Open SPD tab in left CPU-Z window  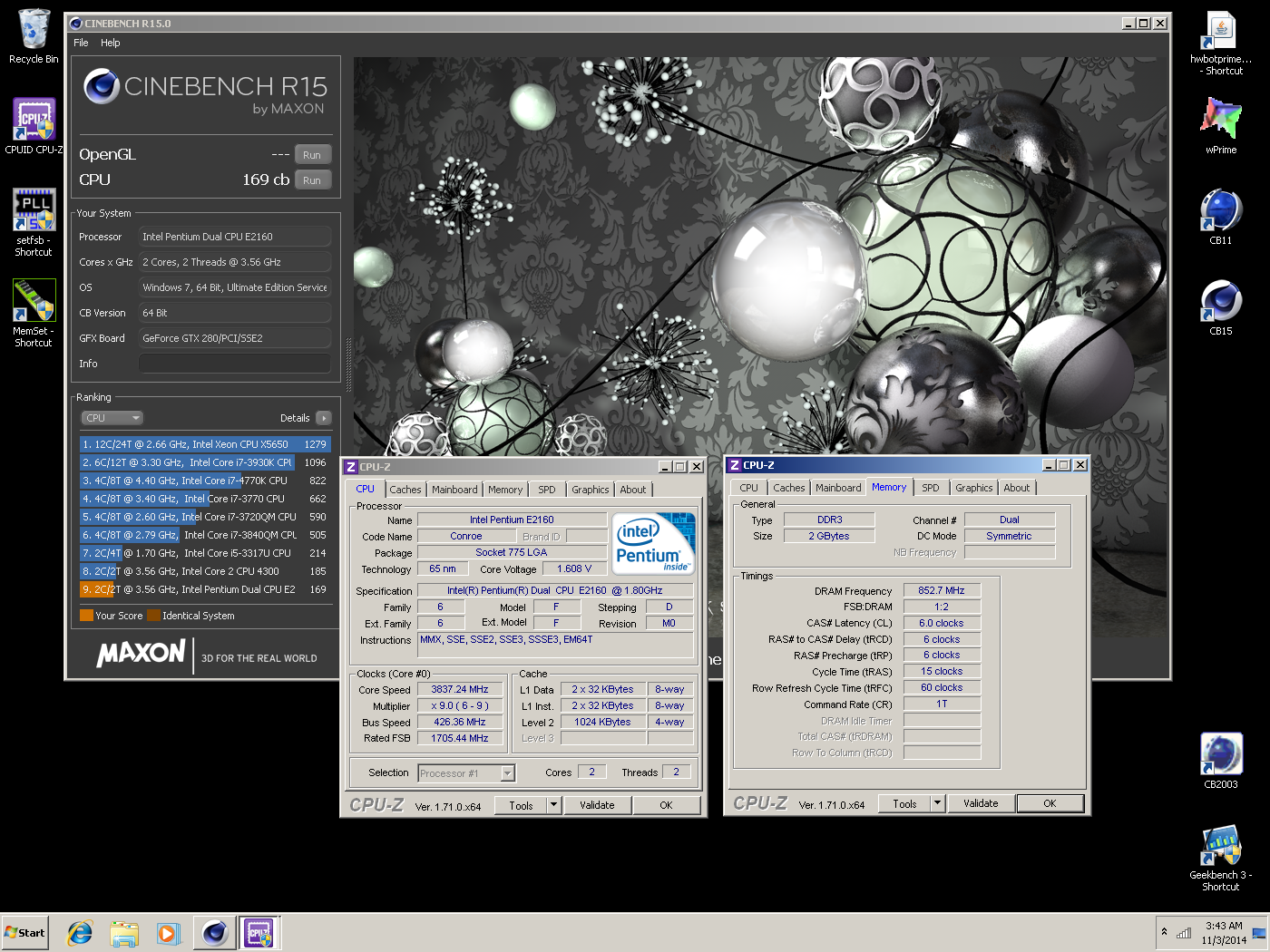click(547, 490)
